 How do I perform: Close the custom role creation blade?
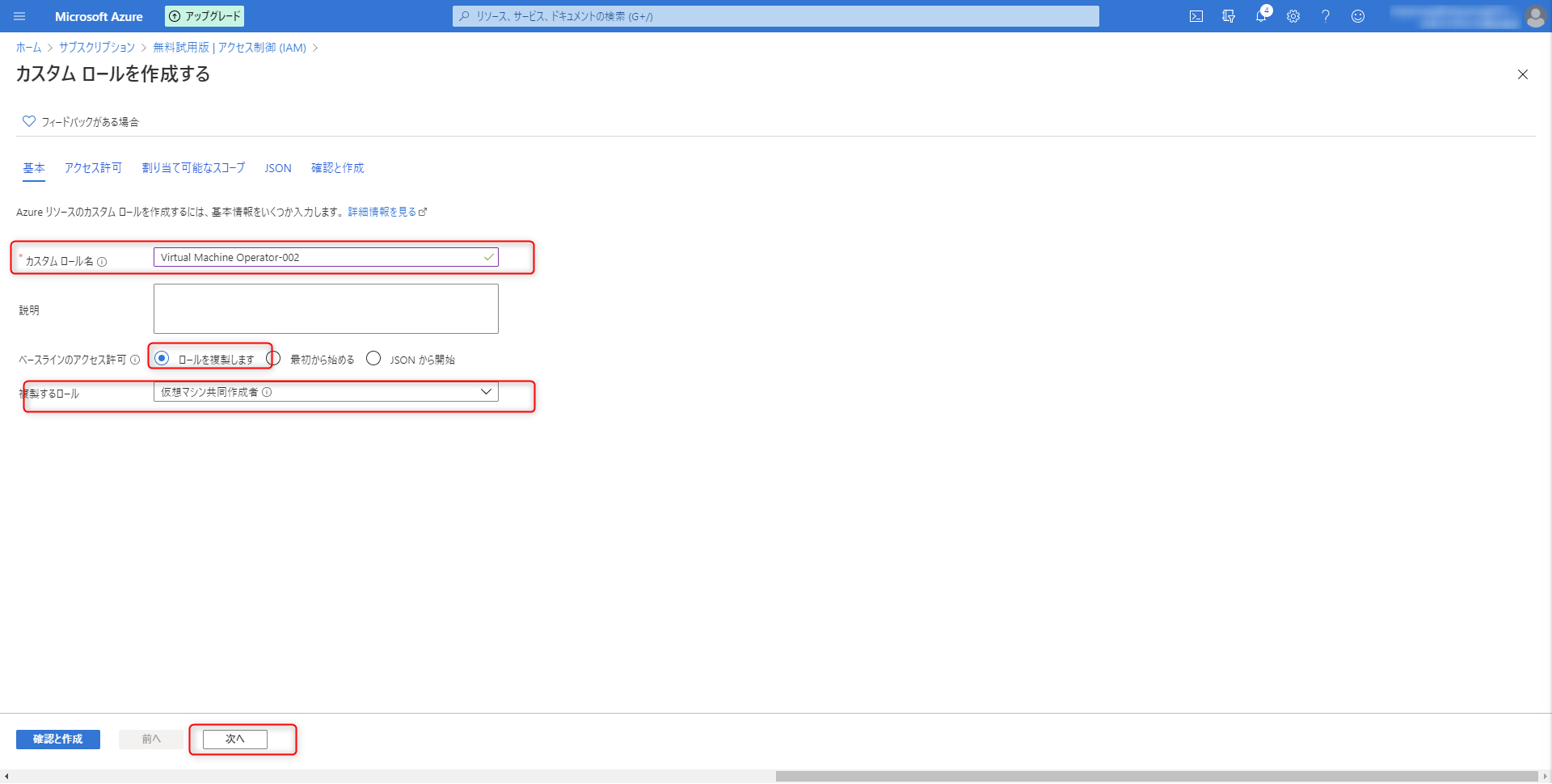tap(1523, 74)
